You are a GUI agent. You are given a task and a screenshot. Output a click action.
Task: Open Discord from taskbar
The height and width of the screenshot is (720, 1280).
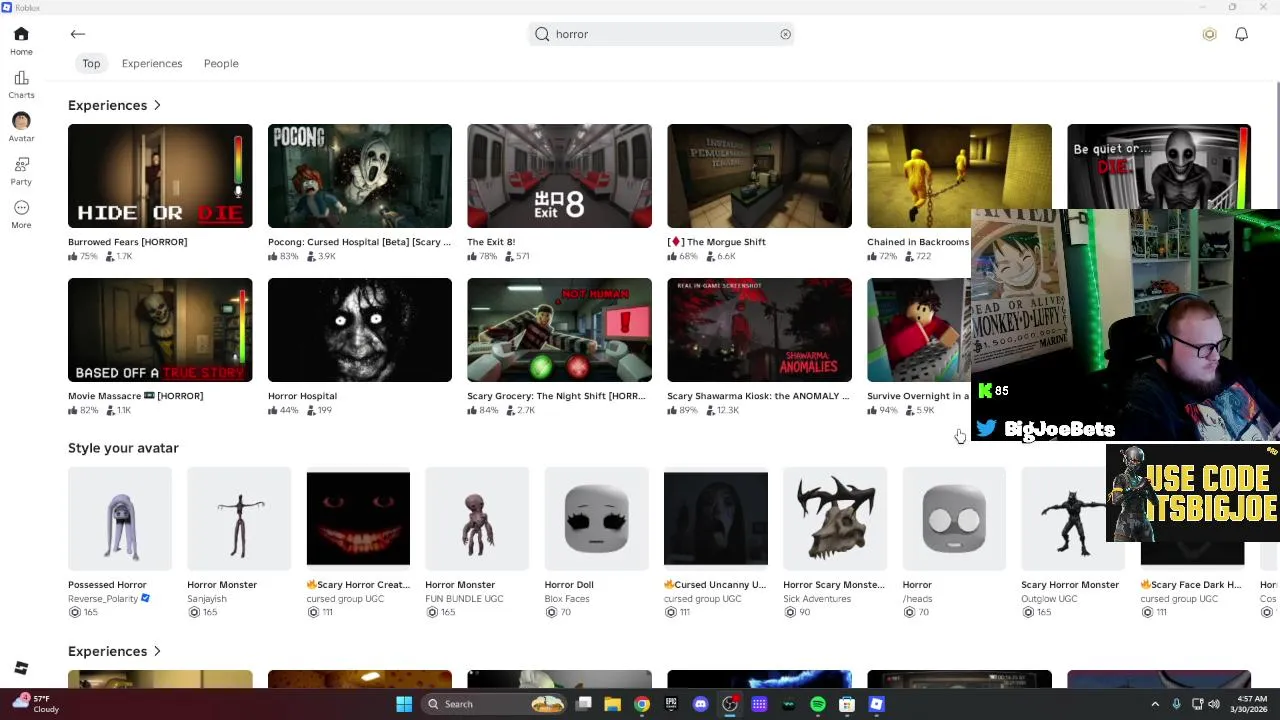coord(700,704)
